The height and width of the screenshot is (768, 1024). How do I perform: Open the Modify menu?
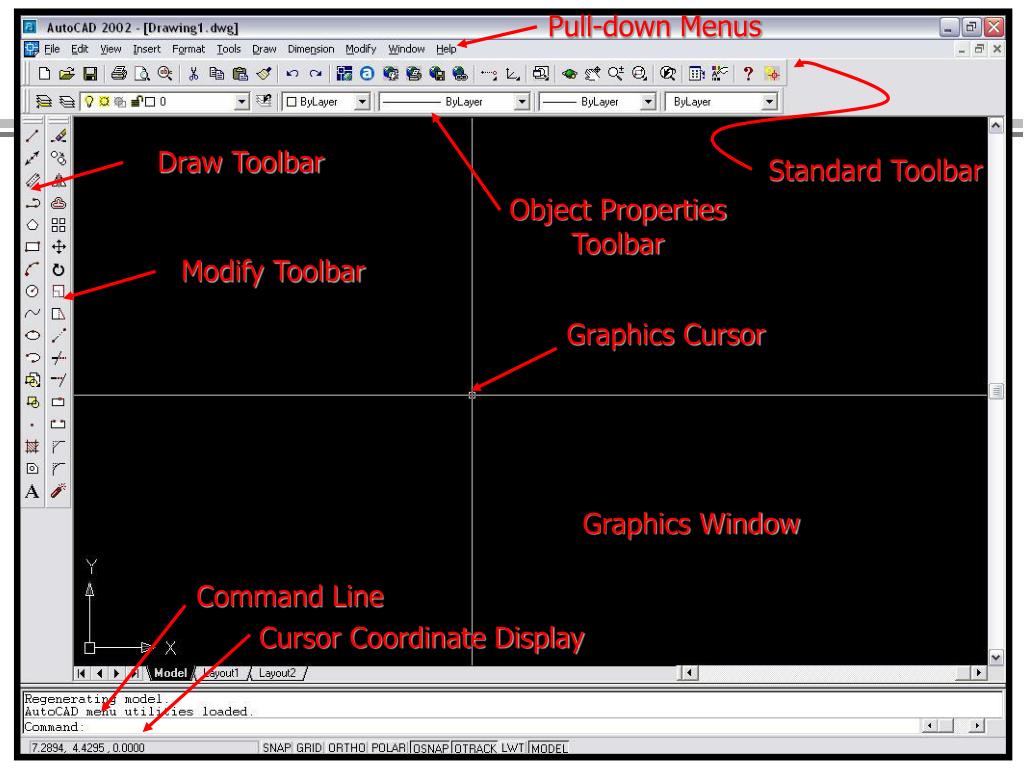click(360, 49)
